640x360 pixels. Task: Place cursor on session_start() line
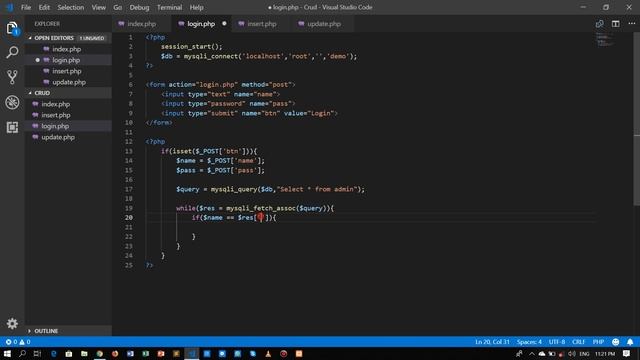191,47
